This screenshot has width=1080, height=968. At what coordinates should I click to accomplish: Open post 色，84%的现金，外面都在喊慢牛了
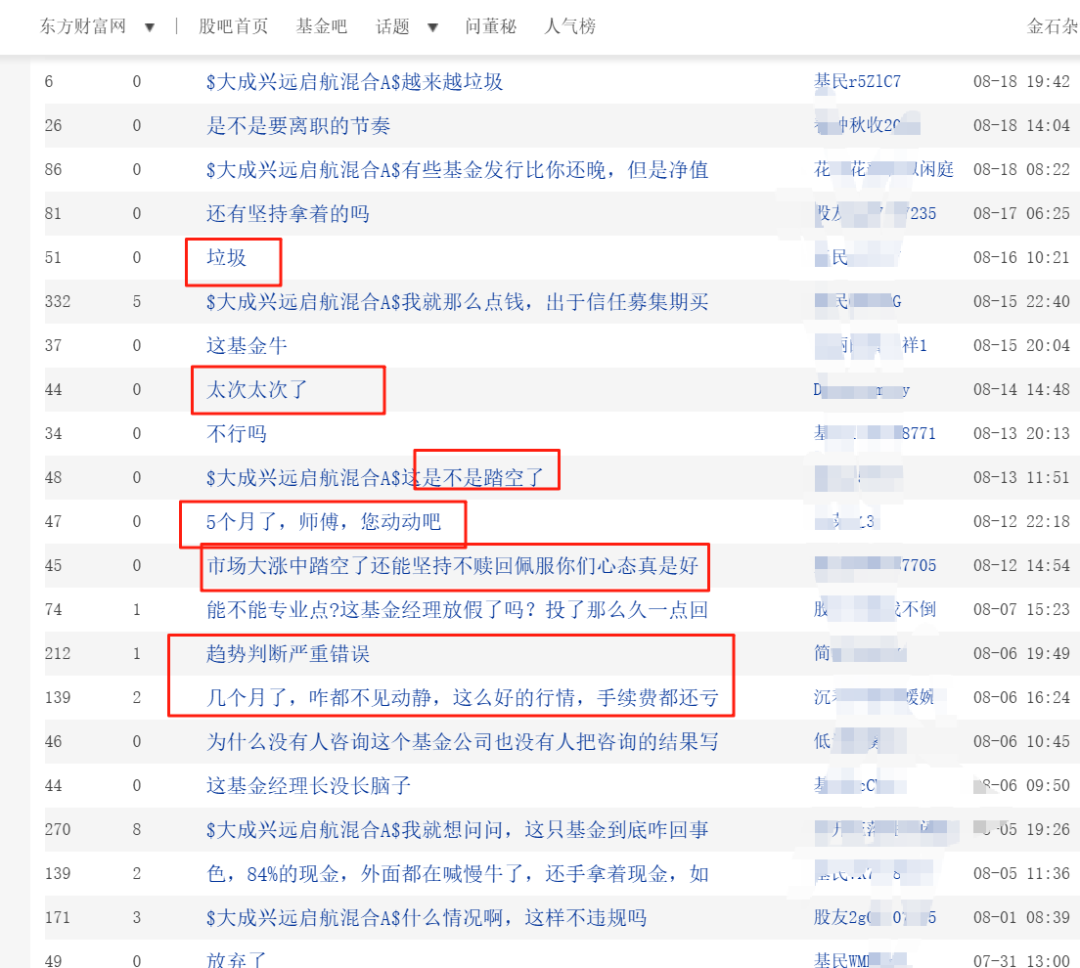(457, 874)
